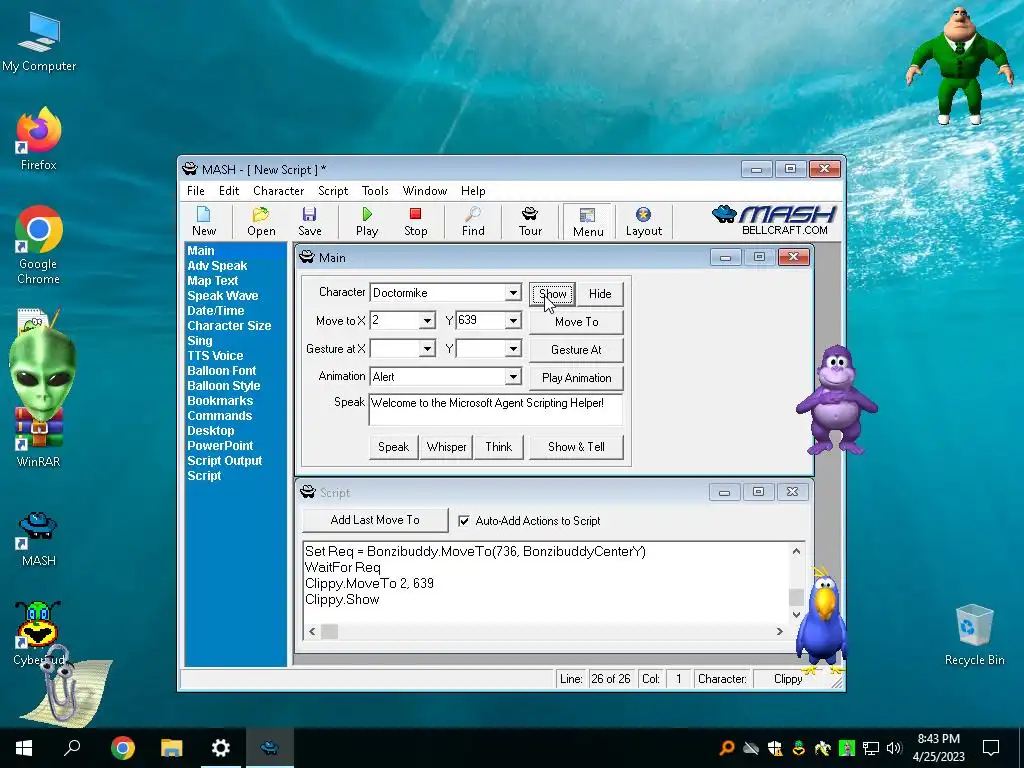Screen dimensions: 1024x768
Task: Click the script pane horizontal scroll right arrow
Action: (x=779, y=632)
